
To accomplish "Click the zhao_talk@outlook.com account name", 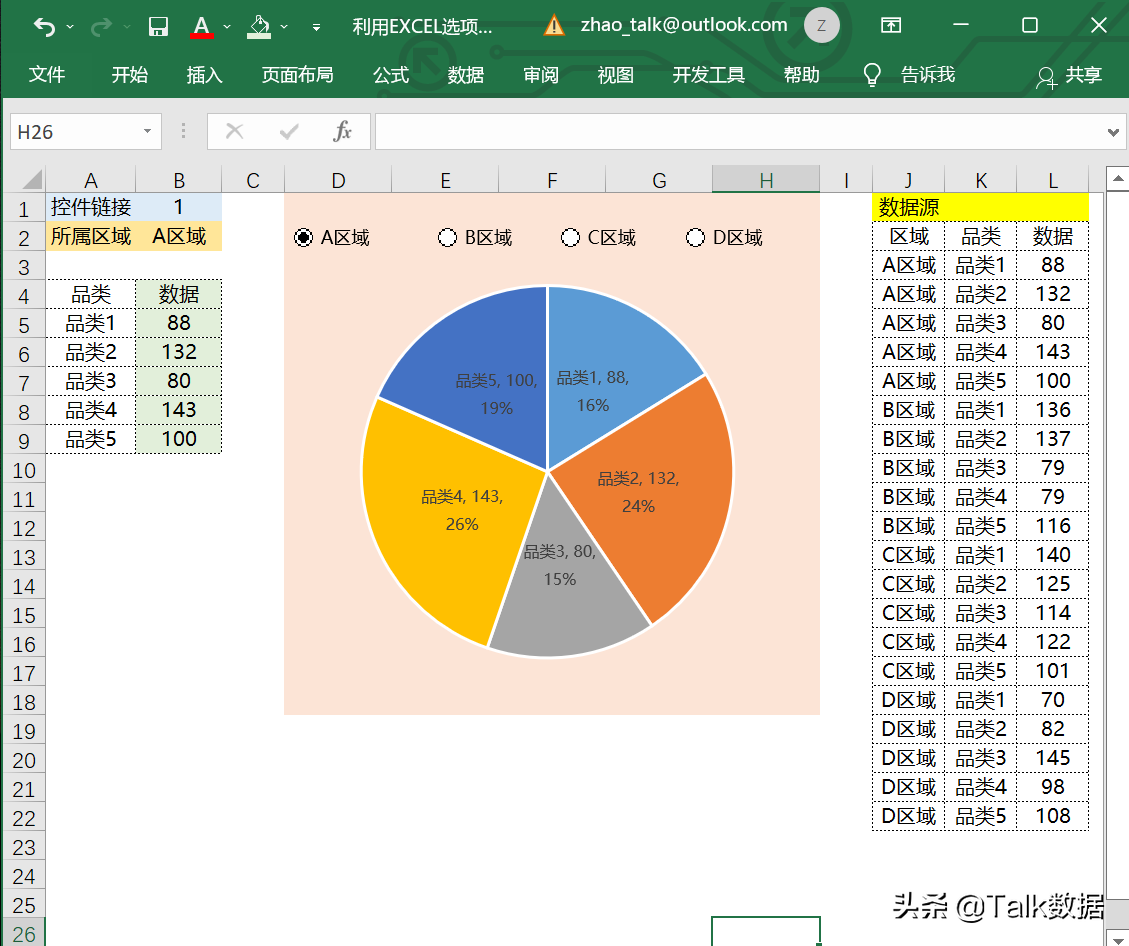I will click(684, 25).
